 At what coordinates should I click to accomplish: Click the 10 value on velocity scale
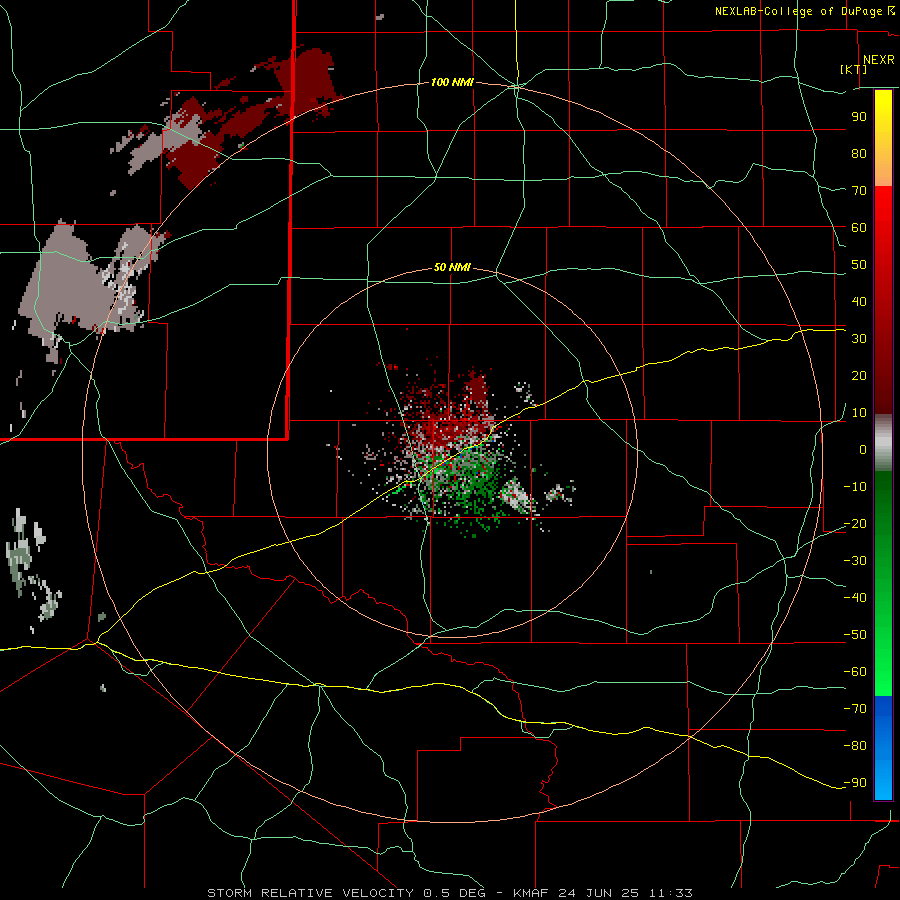pos(859,413)
